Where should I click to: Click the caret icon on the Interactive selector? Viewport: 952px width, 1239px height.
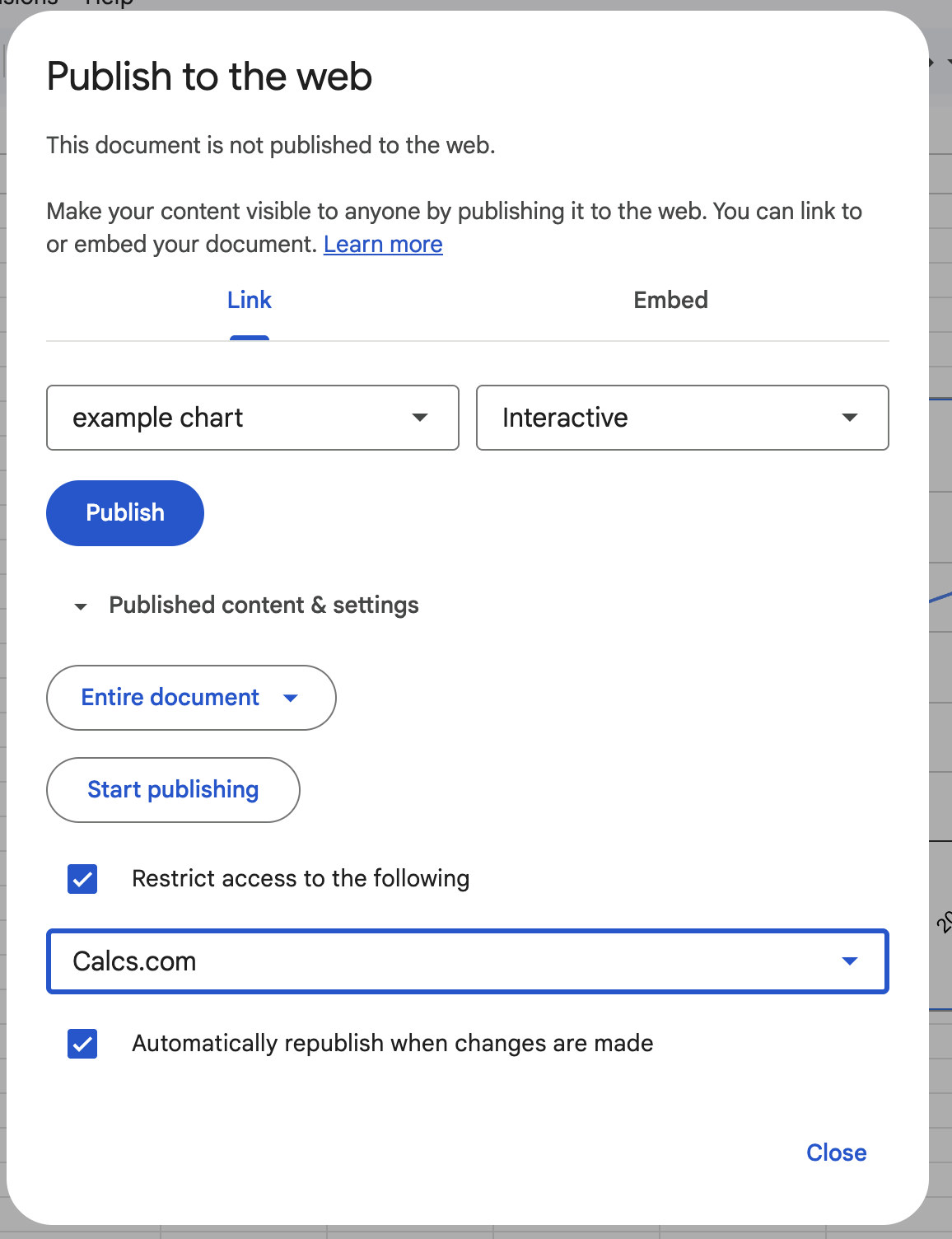[850, 418]
